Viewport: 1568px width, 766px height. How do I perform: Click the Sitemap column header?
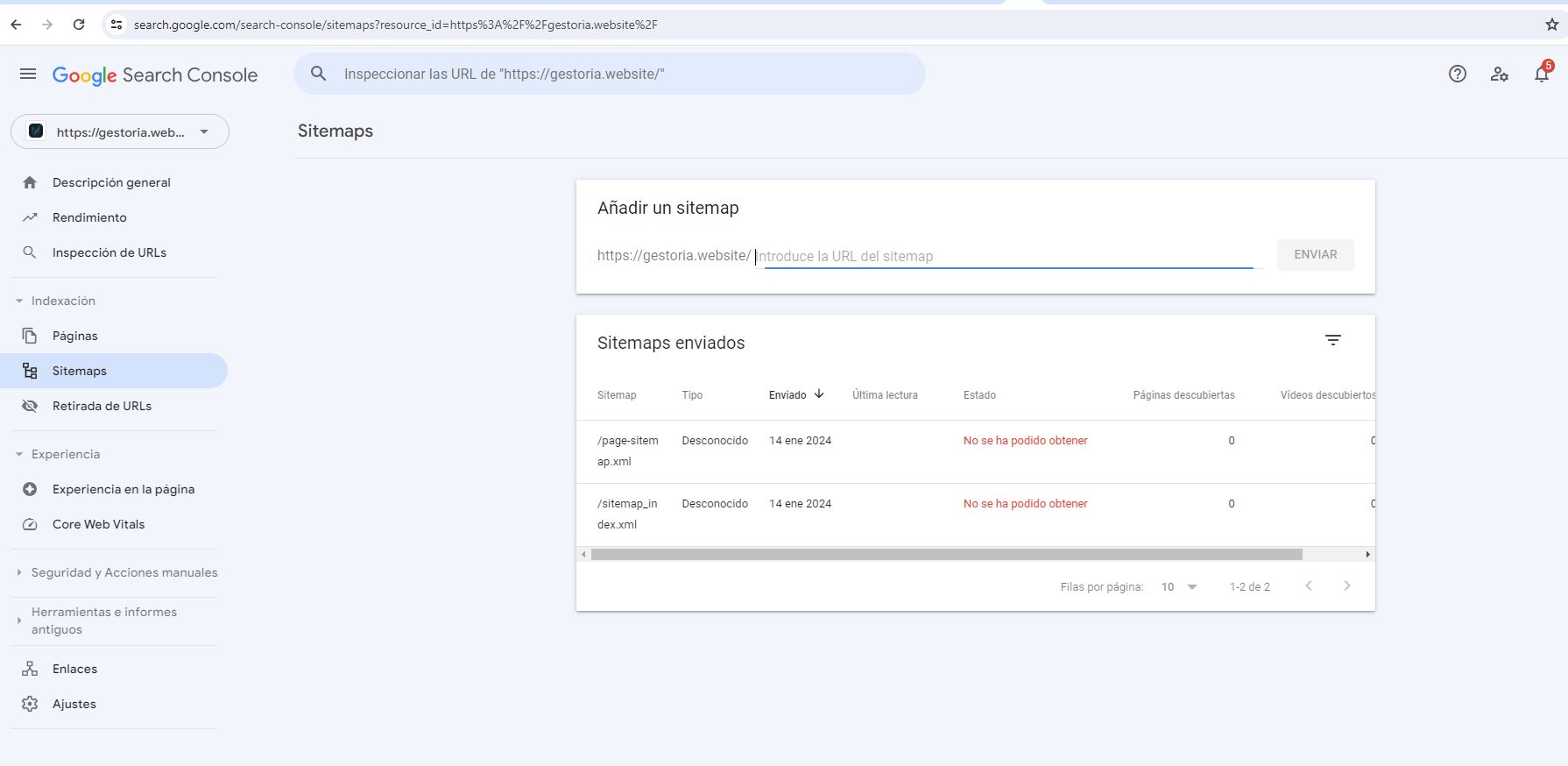617,395
